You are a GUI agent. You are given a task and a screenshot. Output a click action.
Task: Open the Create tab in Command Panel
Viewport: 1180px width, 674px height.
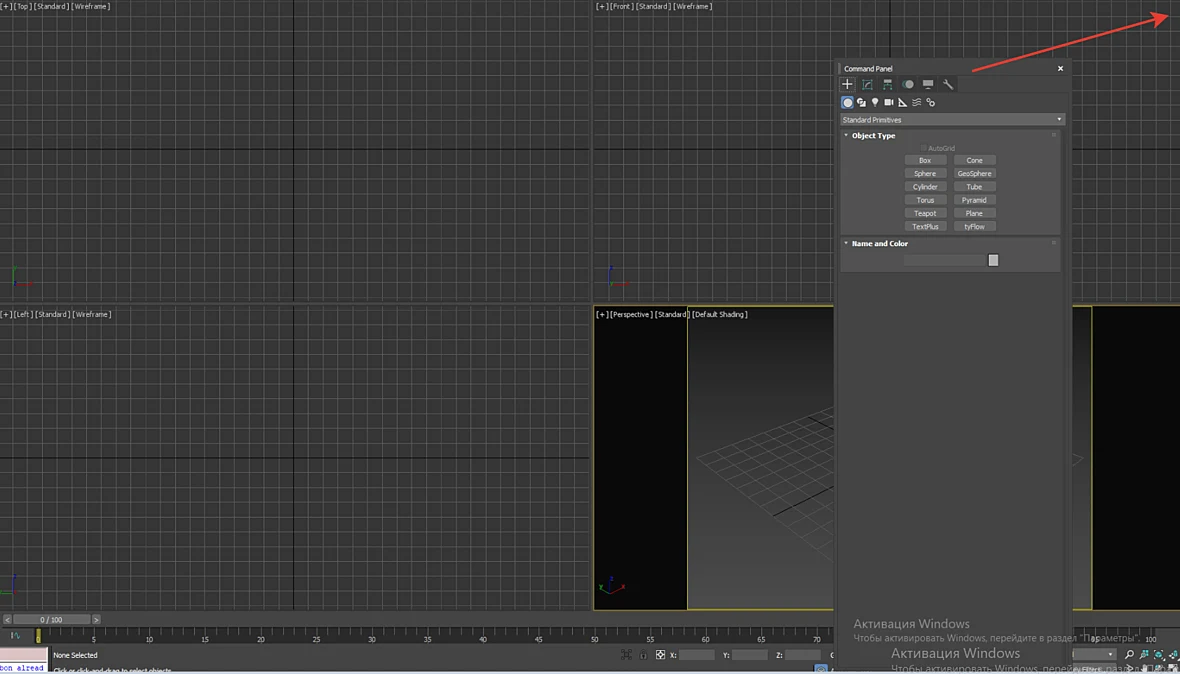847,84
